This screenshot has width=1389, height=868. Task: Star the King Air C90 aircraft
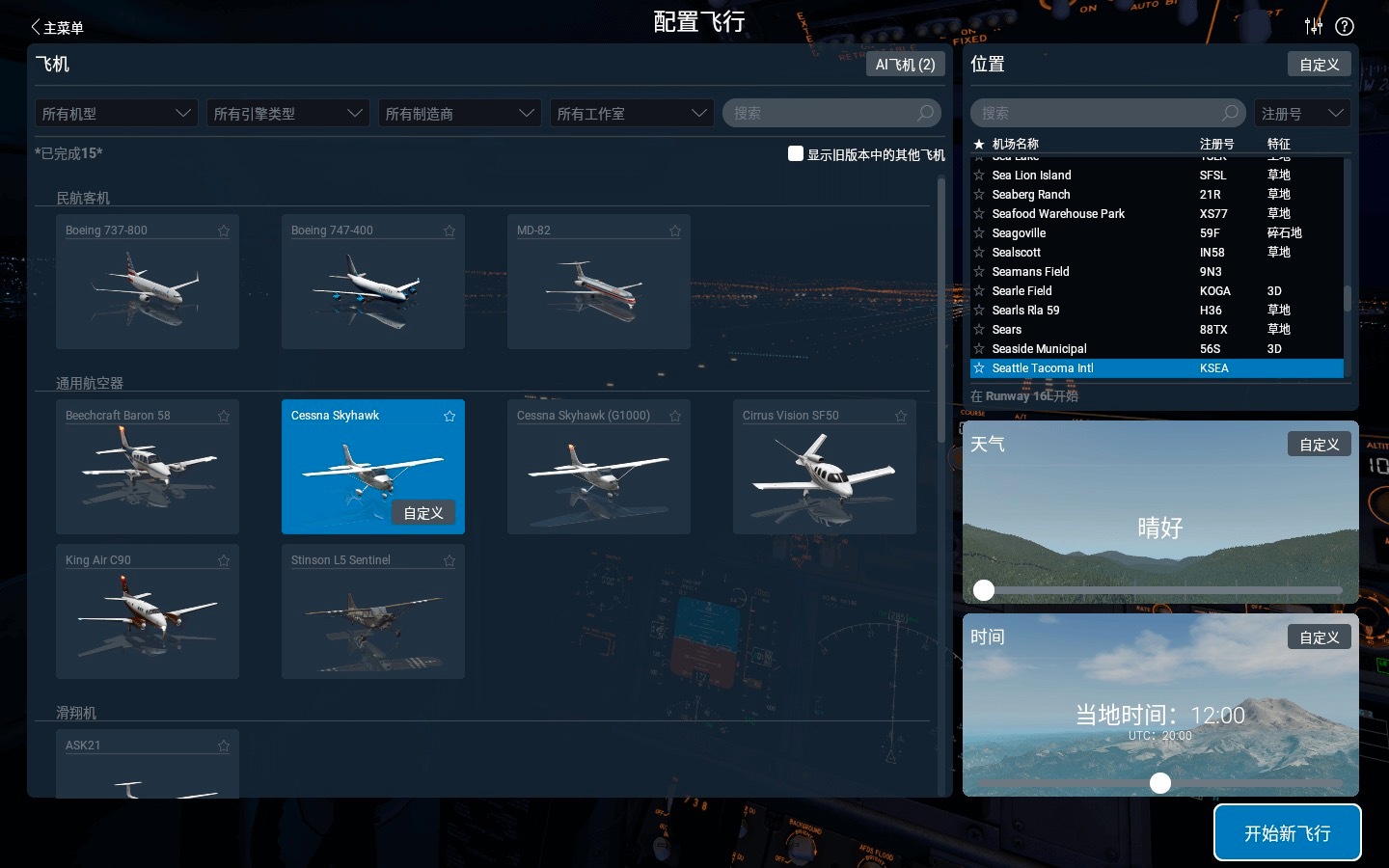pos(224,560)
